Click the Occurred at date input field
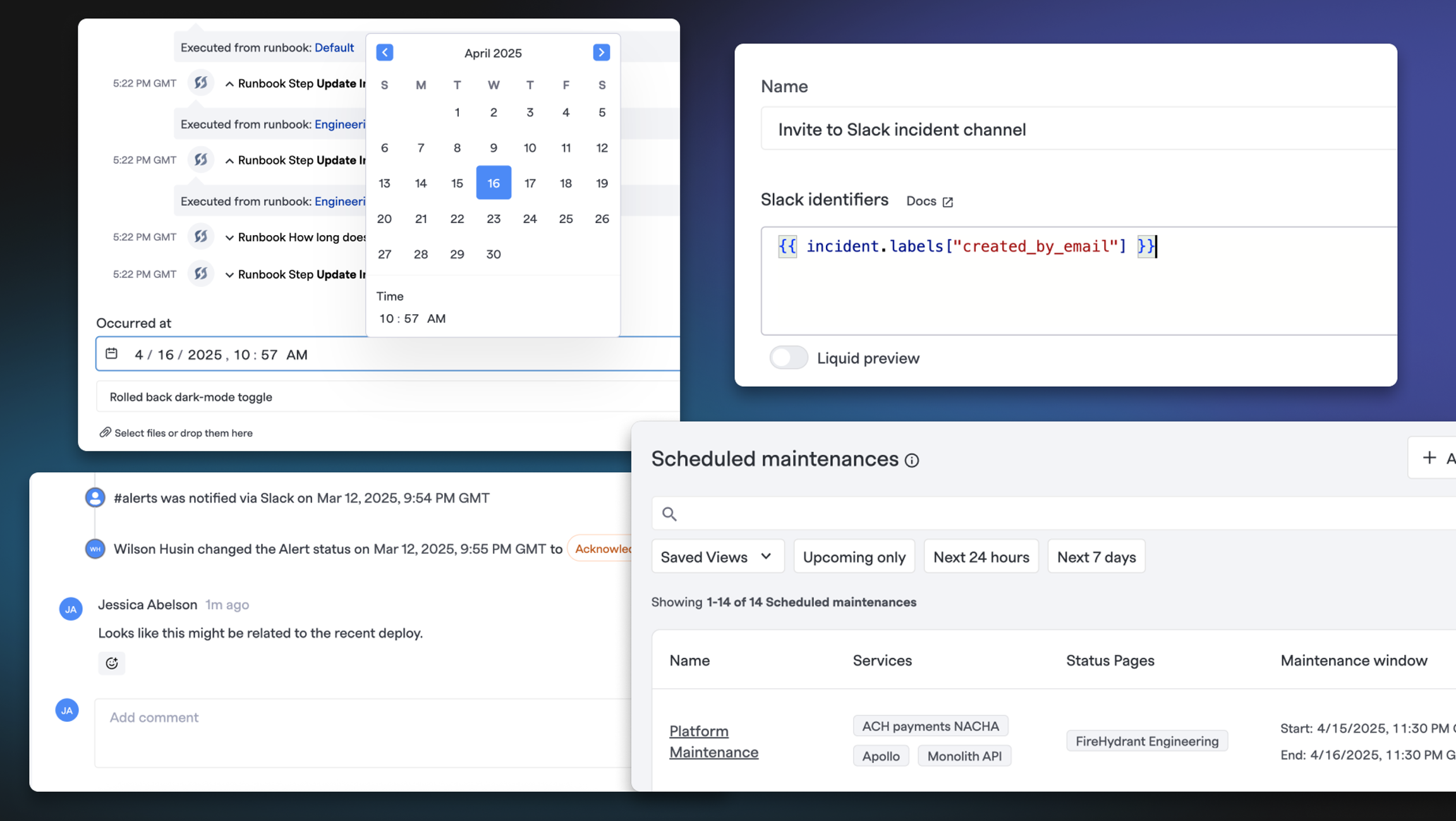The height and width of the screenshot is (821, 1456). [387, 354]
